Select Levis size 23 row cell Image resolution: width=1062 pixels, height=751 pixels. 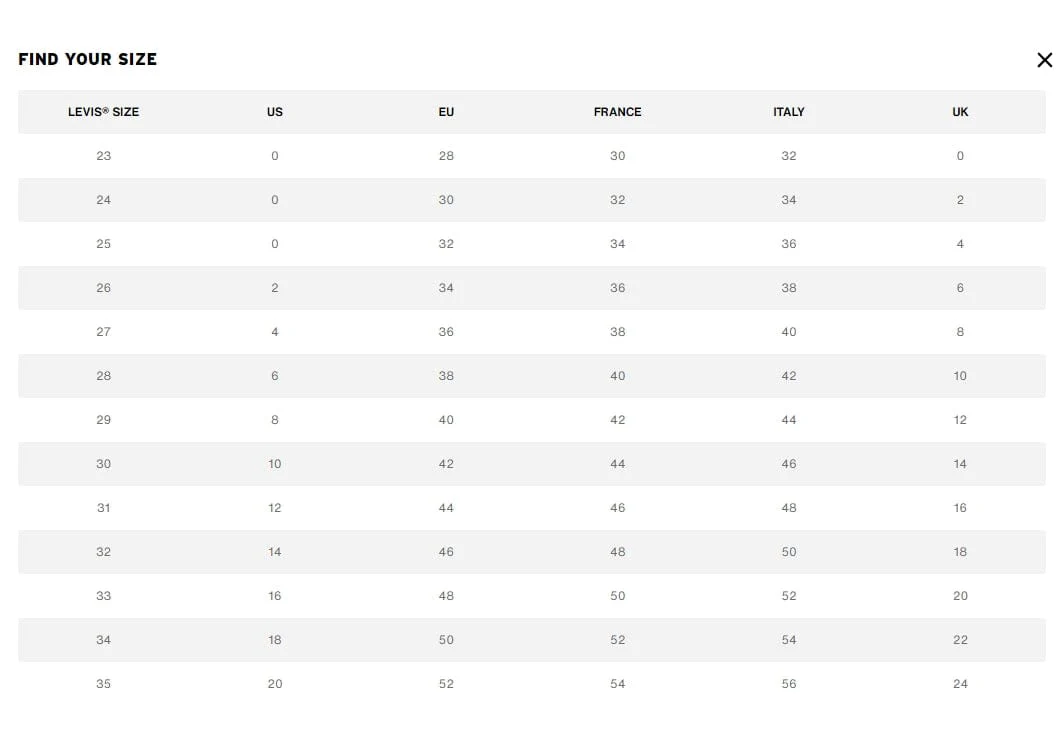(104, 156)
